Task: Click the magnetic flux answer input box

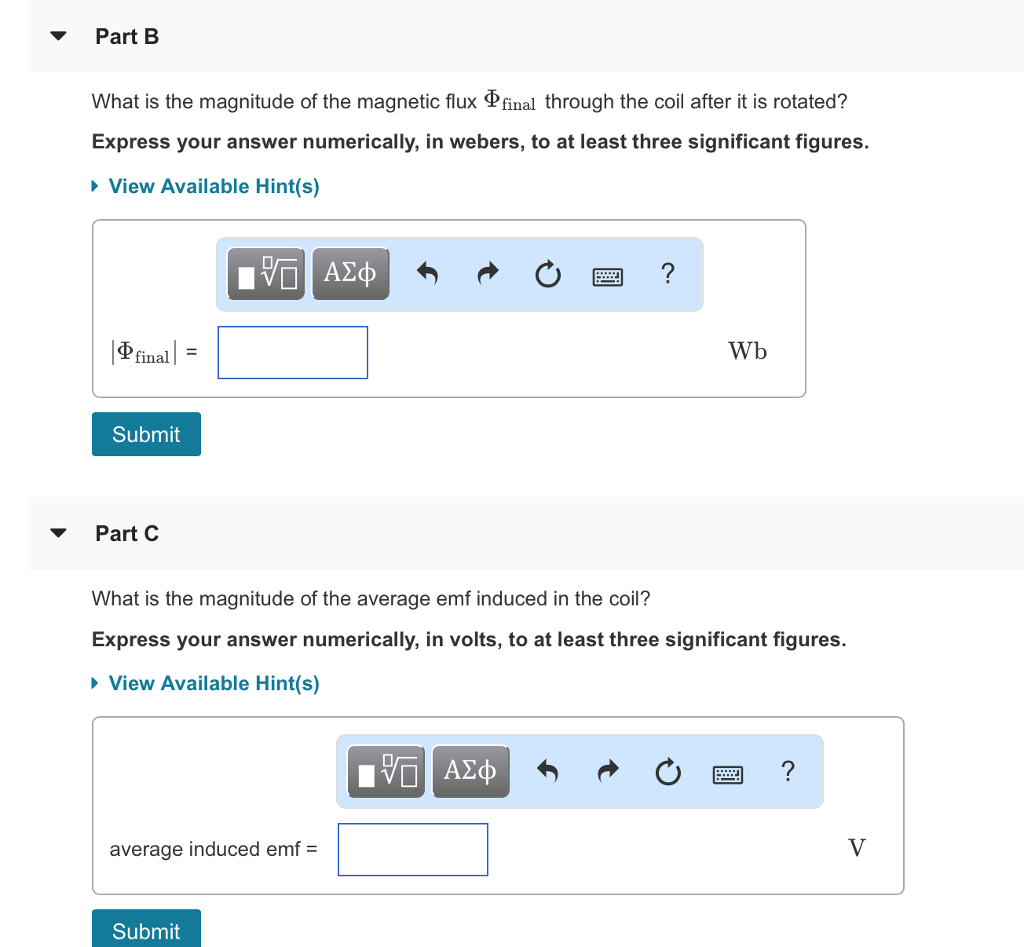Action: pos(292,352)
